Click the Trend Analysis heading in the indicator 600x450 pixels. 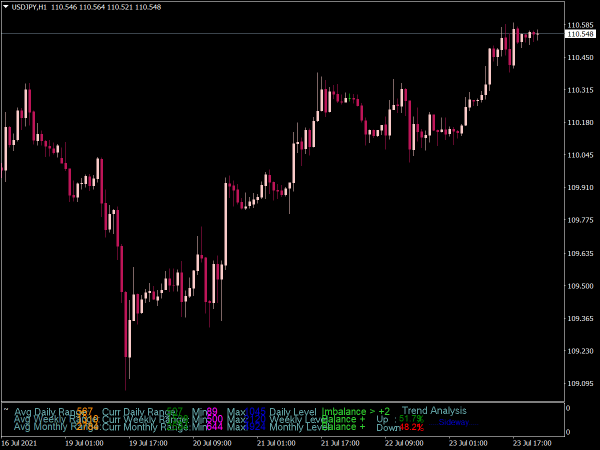(x=434, y=411)
